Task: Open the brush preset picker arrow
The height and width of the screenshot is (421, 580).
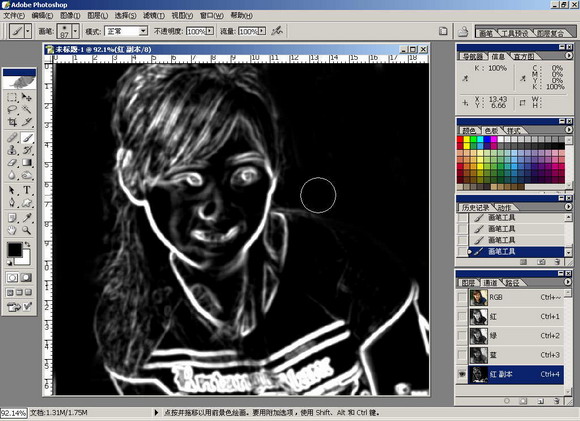Action: (x=75, y=31)
